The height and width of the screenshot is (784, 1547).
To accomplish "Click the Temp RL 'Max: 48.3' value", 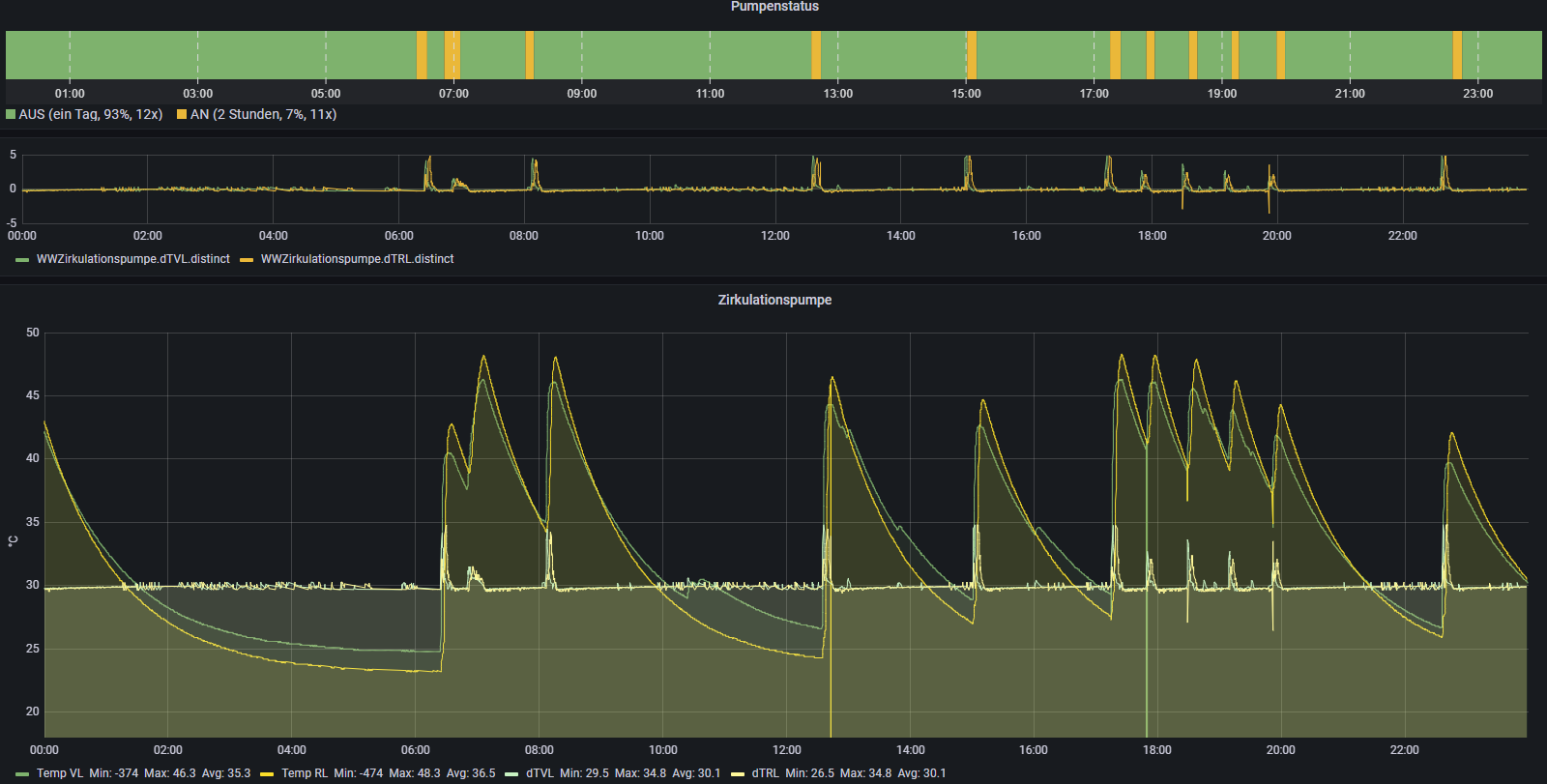I will tap(415, 773).
